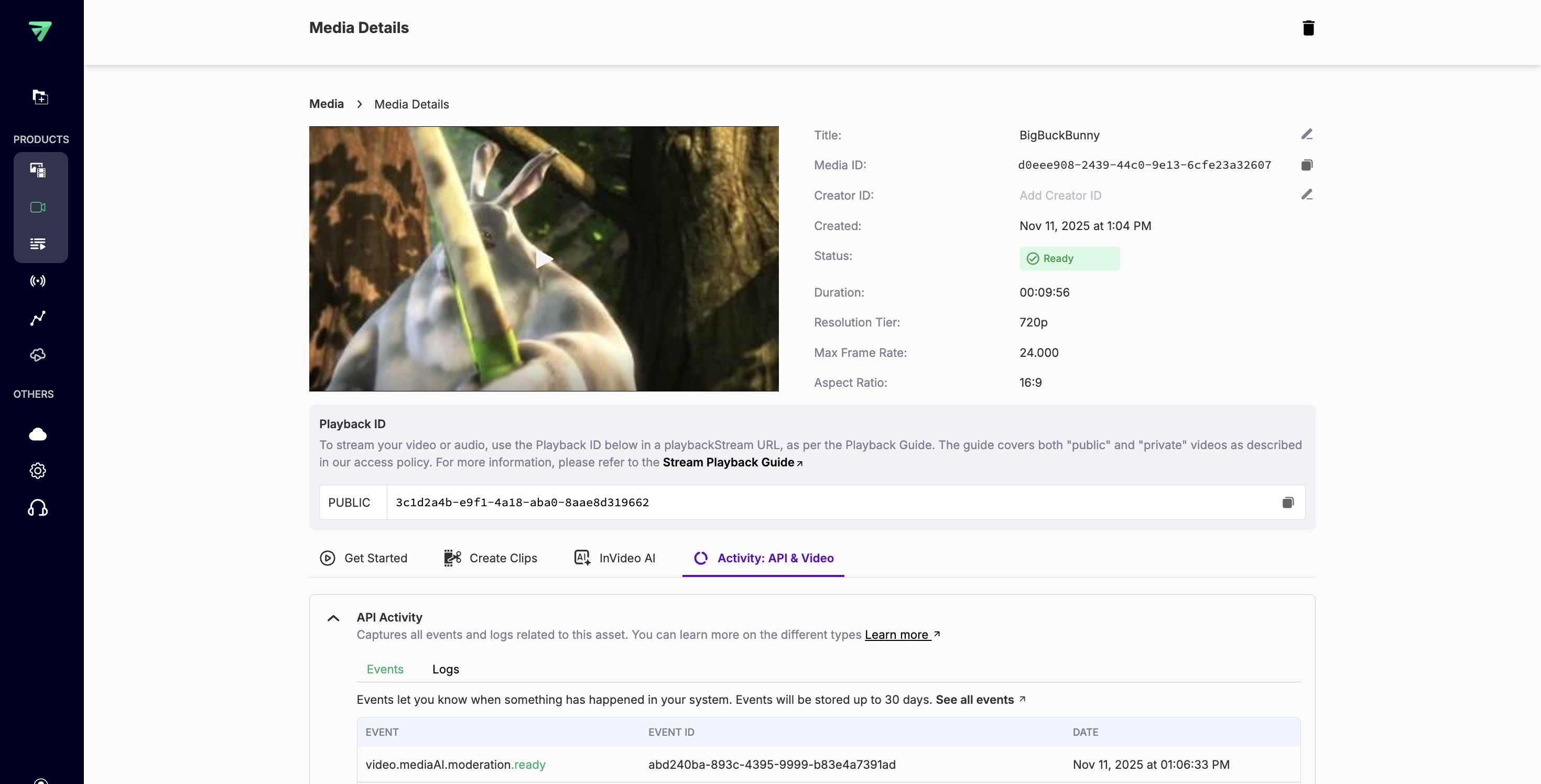Switch to the Logs tab
1541x784 pixels.
click(445, 669)
